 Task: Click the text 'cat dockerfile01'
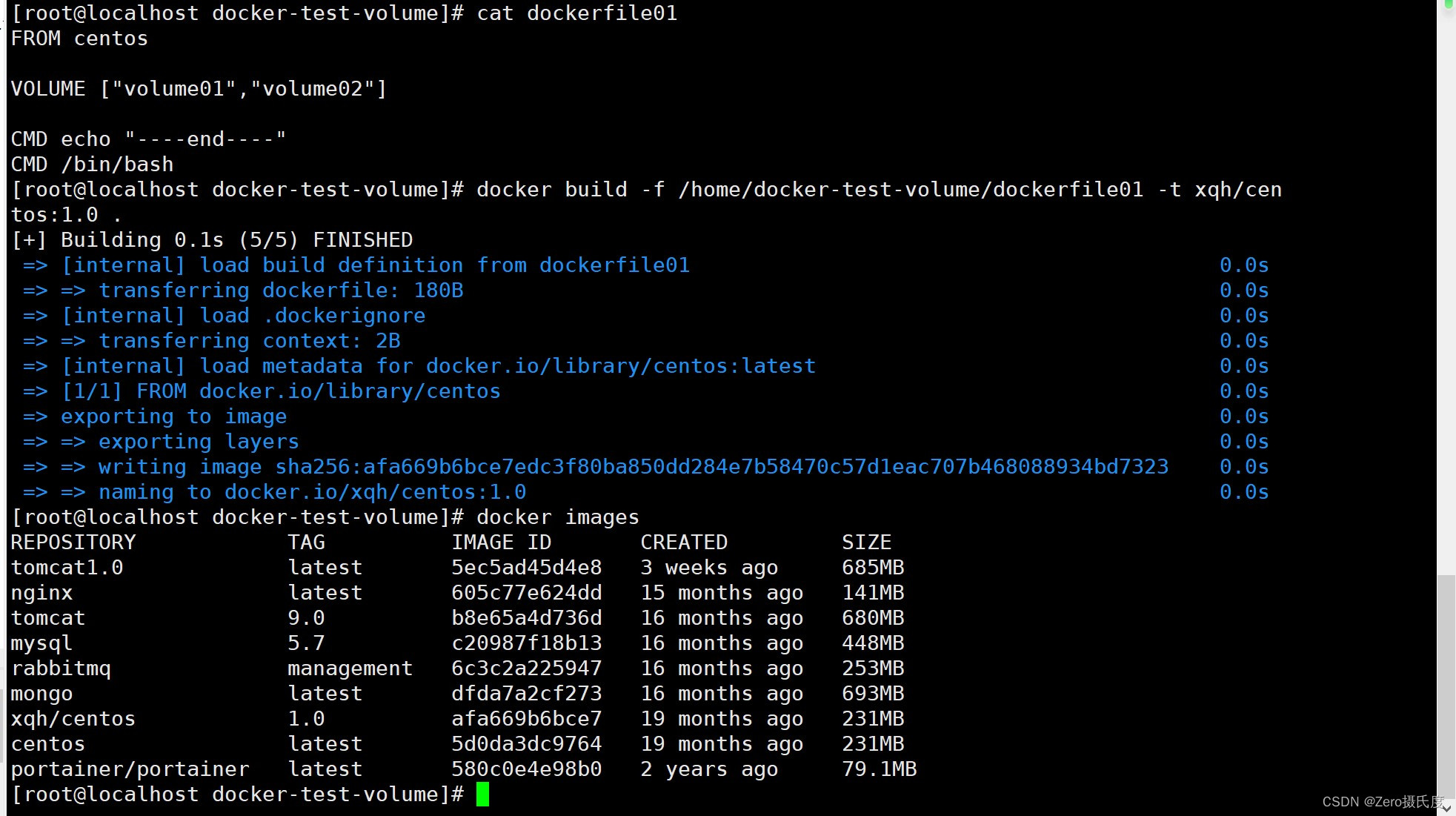576,13
